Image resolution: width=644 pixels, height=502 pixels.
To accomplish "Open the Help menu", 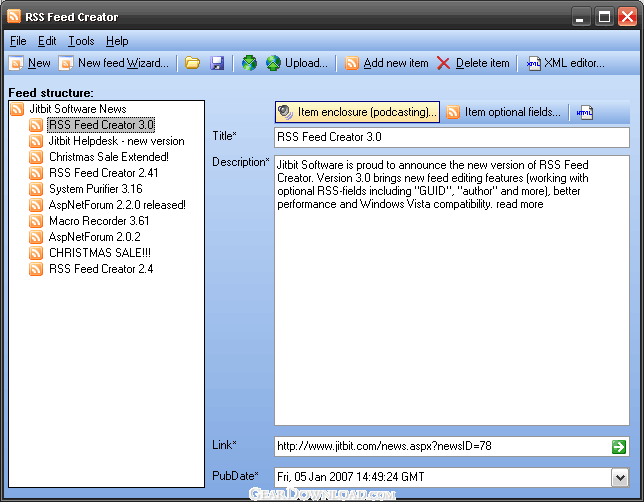I will click(x=117, y=41).
